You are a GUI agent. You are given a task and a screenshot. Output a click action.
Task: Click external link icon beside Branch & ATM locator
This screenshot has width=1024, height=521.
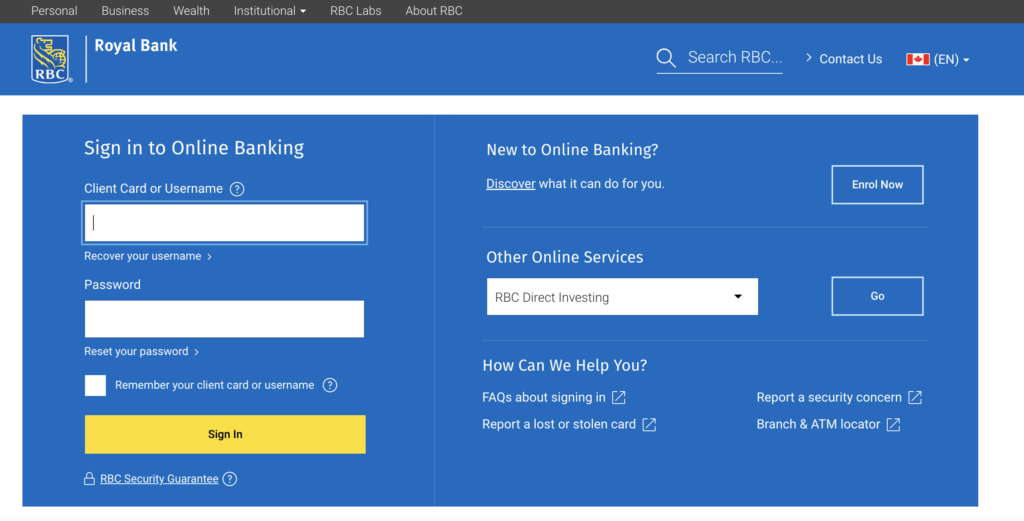(893, 425)
